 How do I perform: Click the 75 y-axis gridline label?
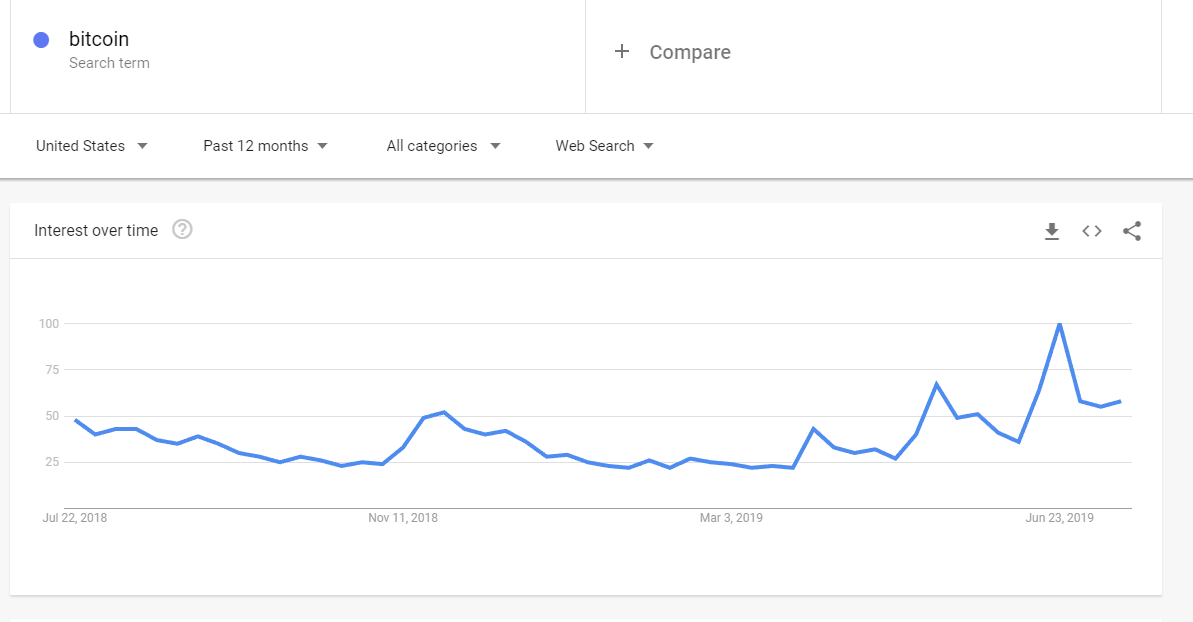(49, 370)
